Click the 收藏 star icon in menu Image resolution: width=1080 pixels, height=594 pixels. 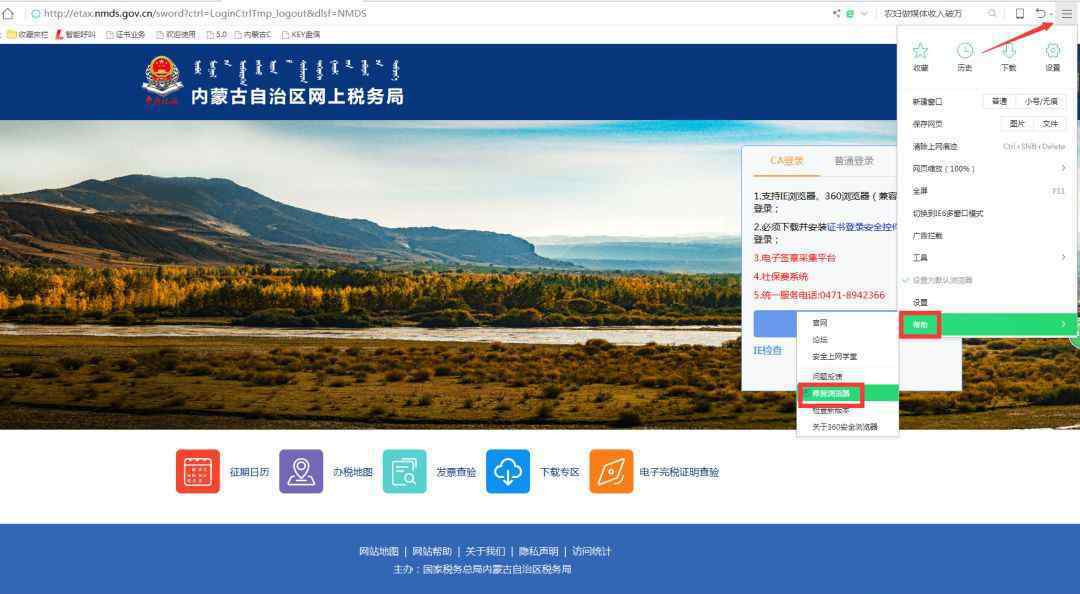pyautogui.click(x=920, y=51)
